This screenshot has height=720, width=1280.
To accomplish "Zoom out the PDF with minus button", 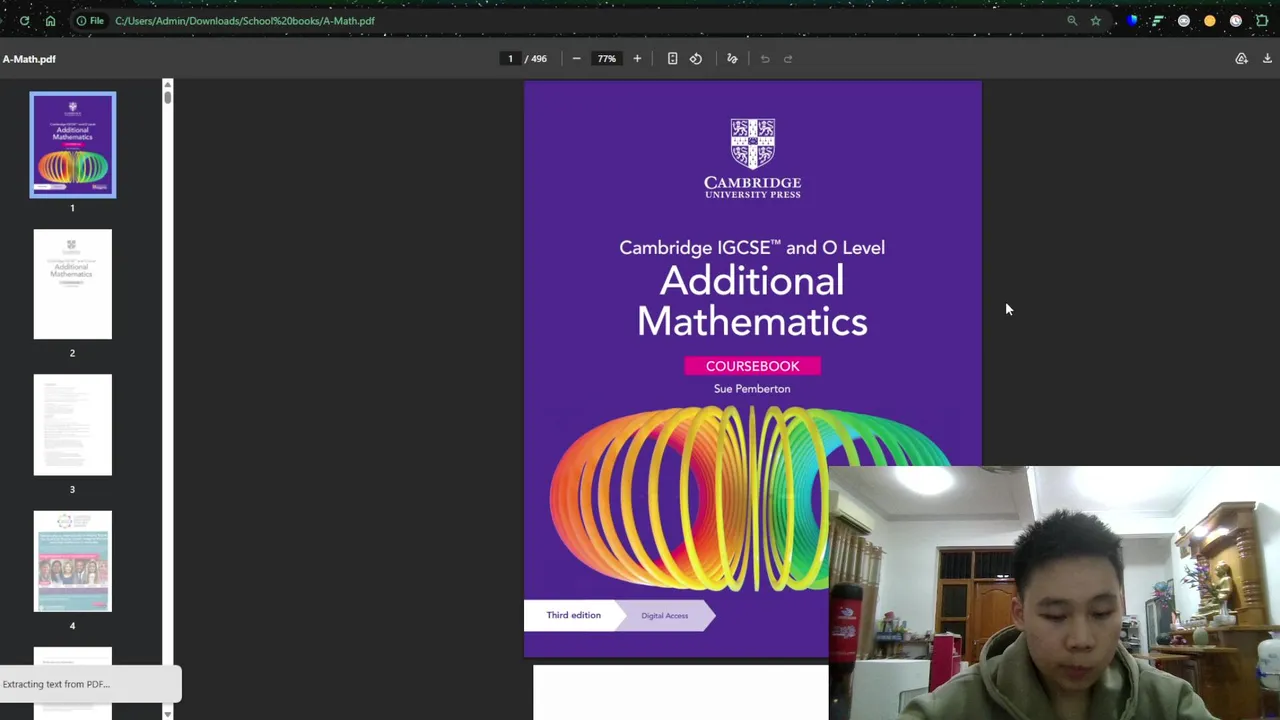I will point(576,59).
